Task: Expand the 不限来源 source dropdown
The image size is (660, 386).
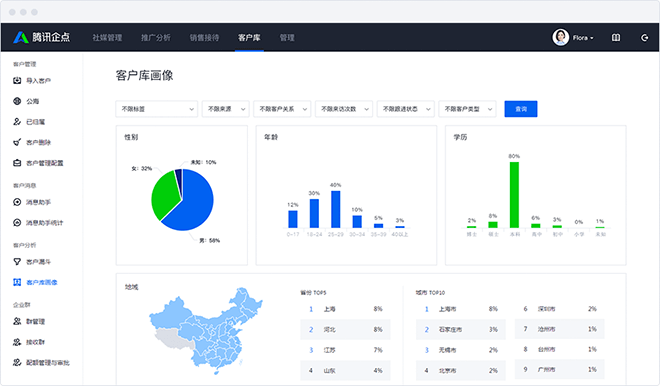Action: (226, 109)
